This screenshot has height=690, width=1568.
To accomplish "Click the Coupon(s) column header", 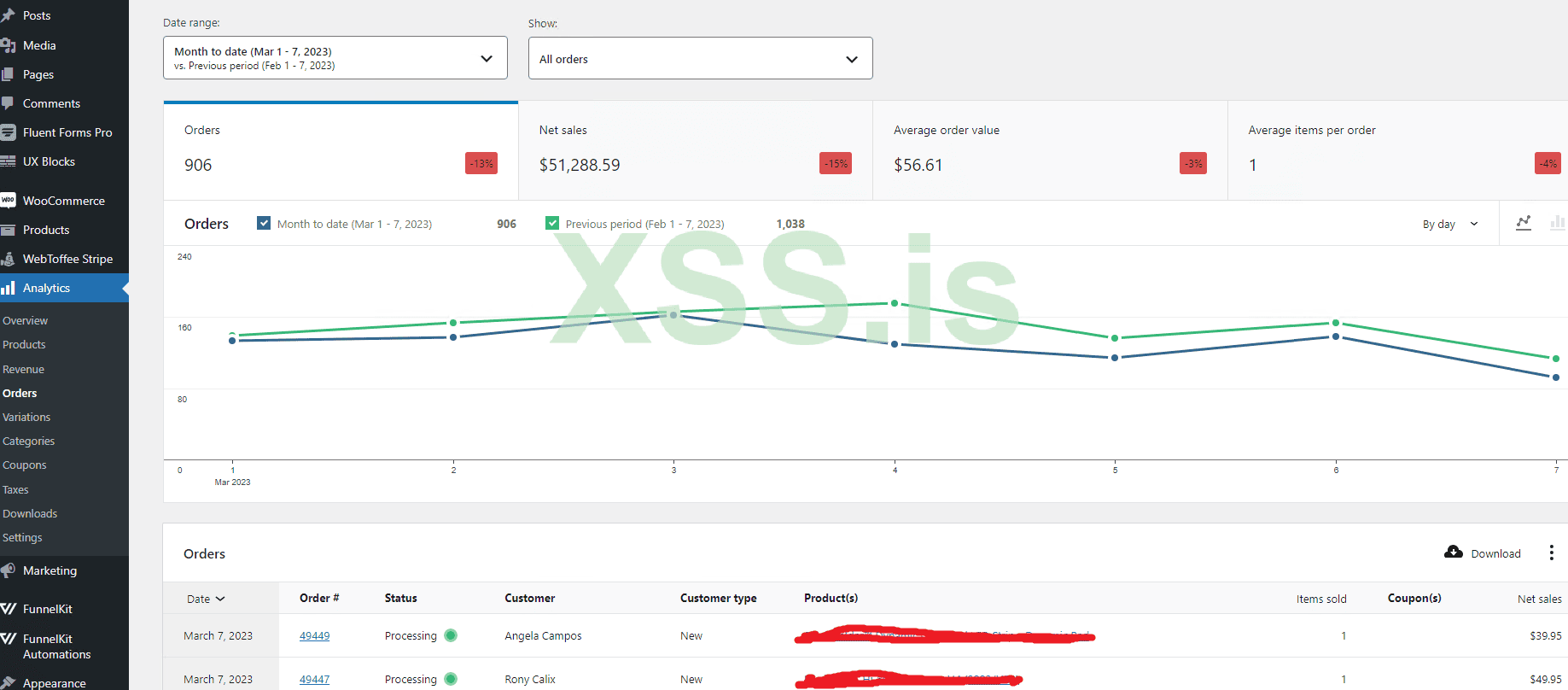I will [1414, 598].
